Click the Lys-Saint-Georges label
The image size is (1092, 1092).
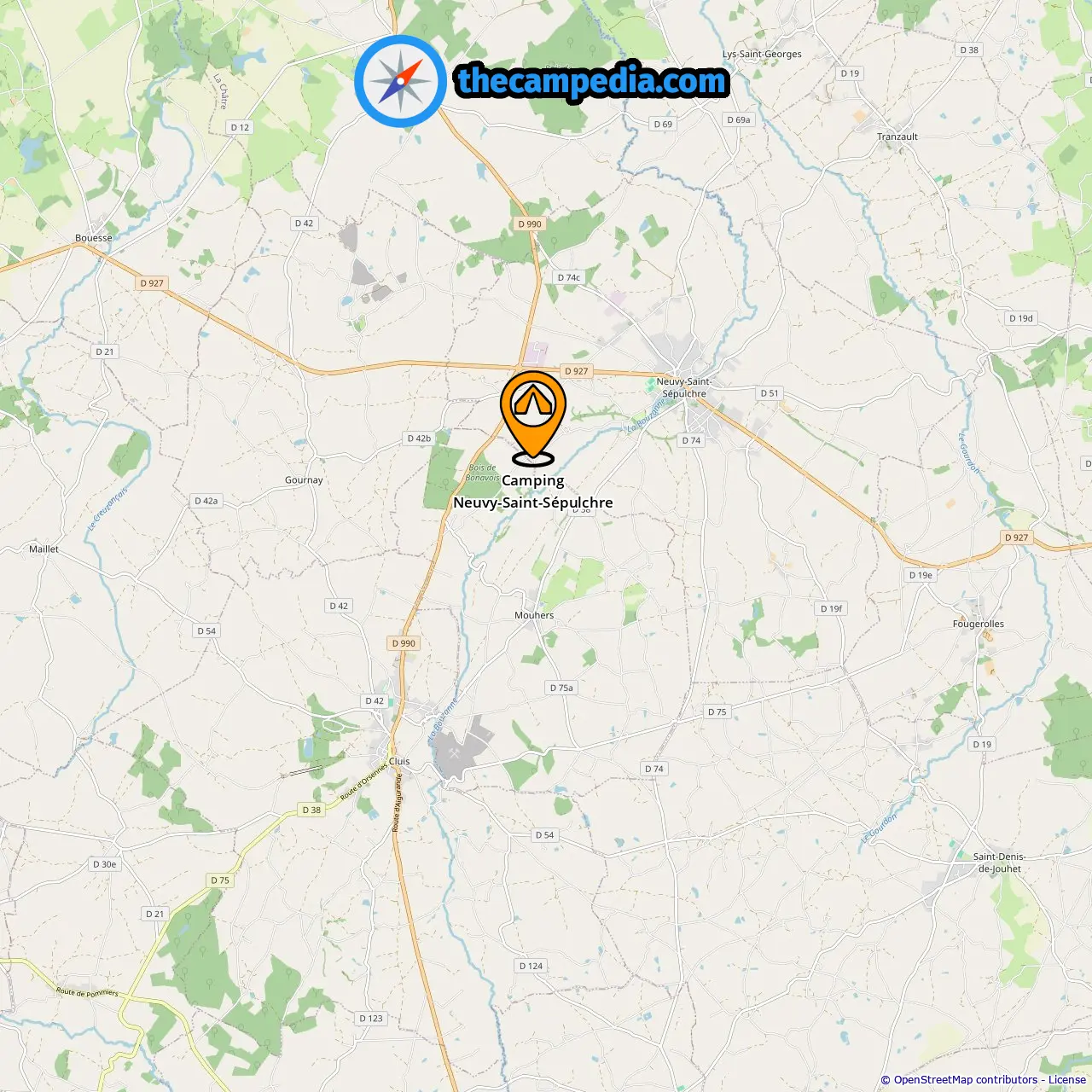[x=762, y=54]
